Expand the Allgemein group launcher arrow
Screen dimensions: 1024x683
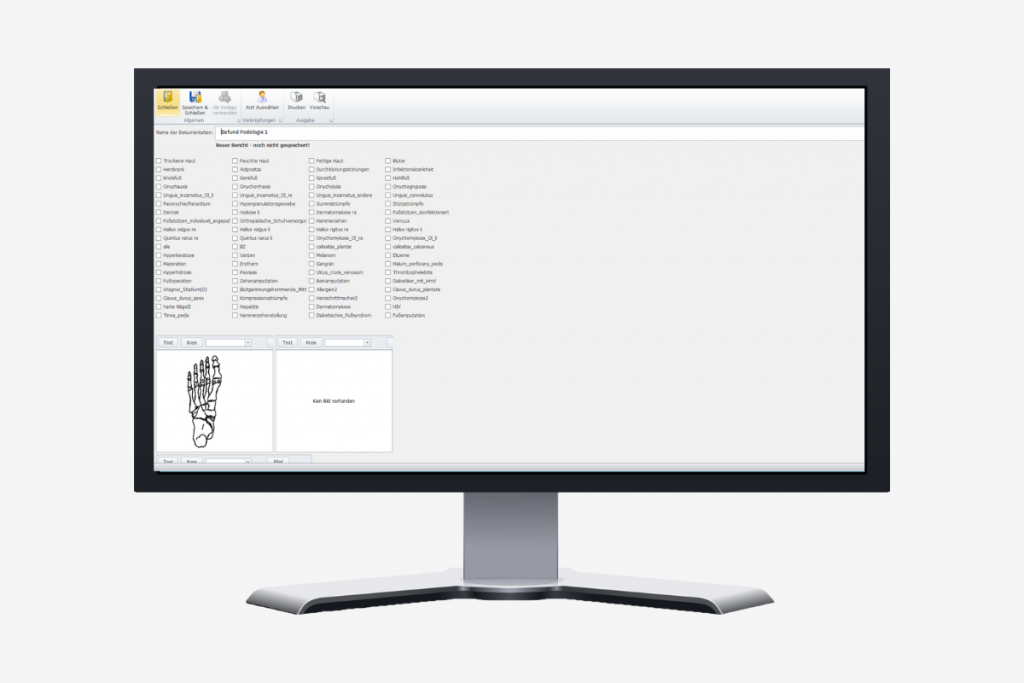(236, 121)
